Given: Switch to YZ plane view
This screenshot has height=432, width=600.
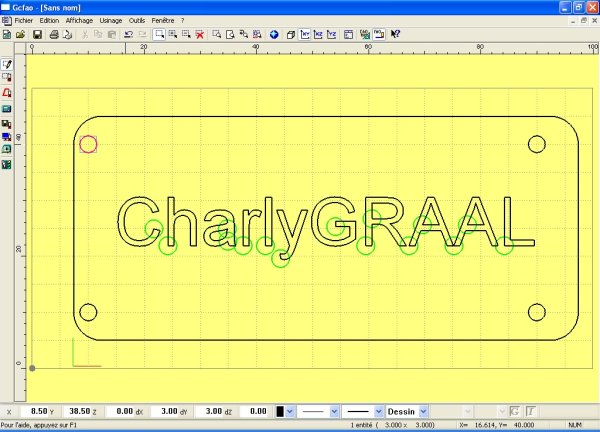Looking at the screenshot, I should pyautogui.click(x=331, y=35).
